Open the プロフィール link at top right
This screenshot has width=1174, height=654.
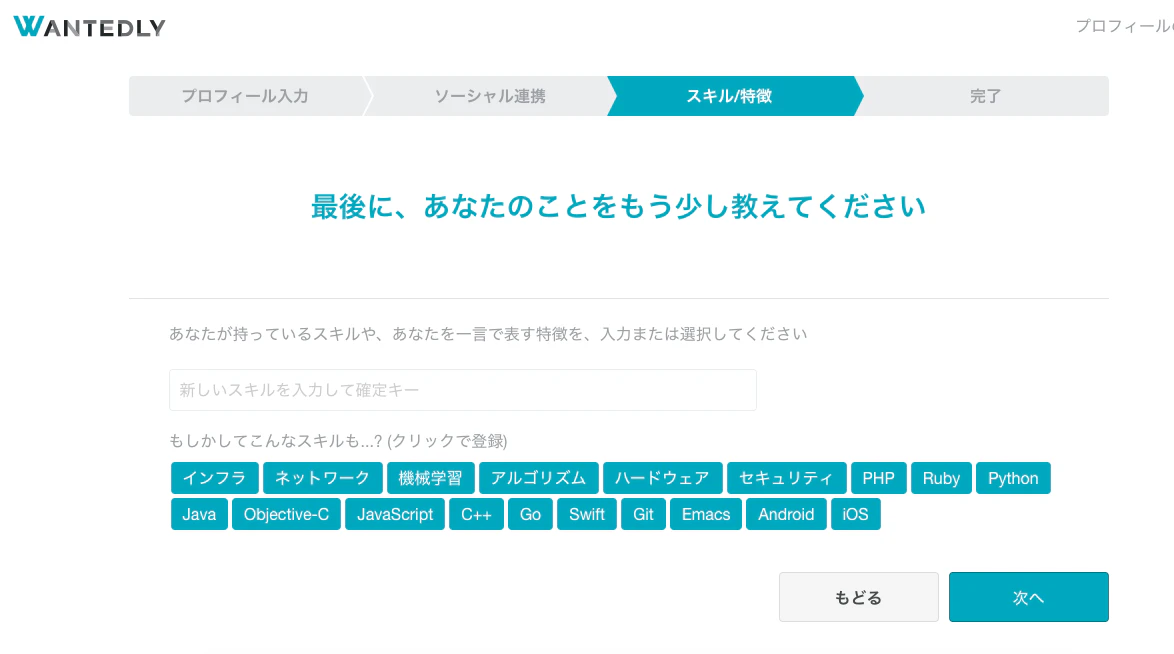[x=1124, y=26]
